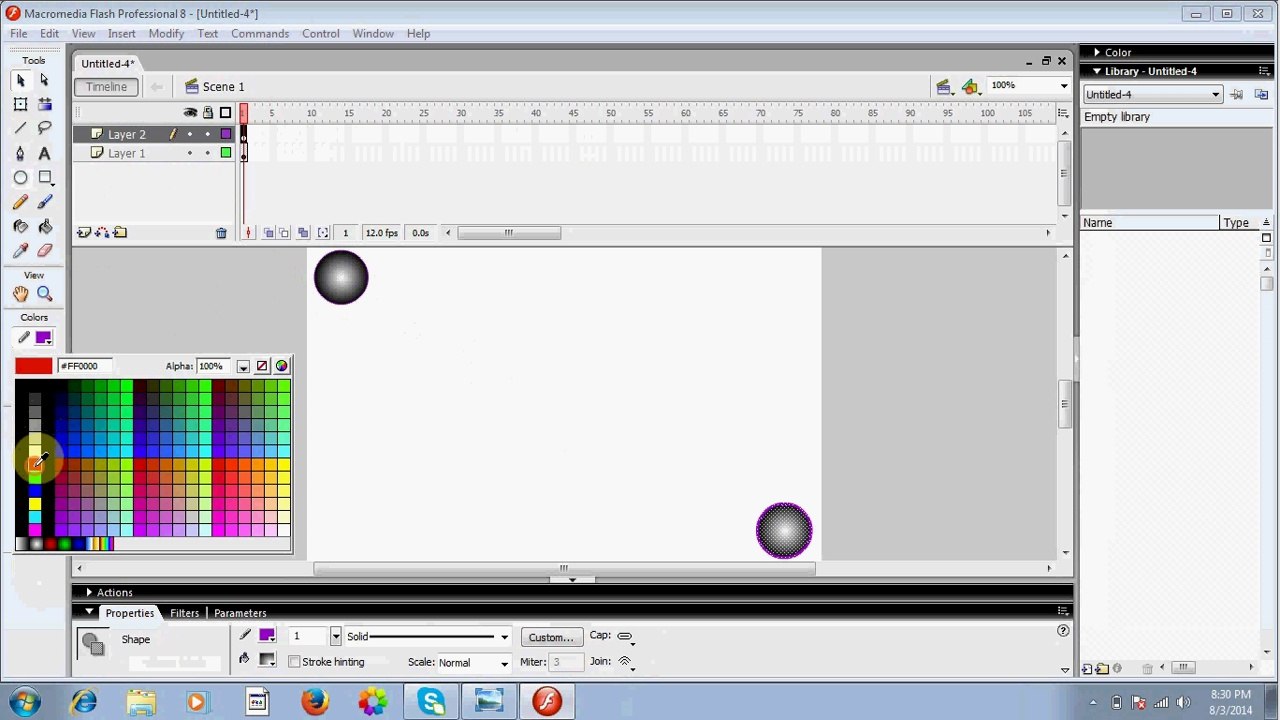This screenshot has width=1280, height=720.
Task: Delete layer with the trash icon
Action: pyautogui.click(x=221, y=233)
